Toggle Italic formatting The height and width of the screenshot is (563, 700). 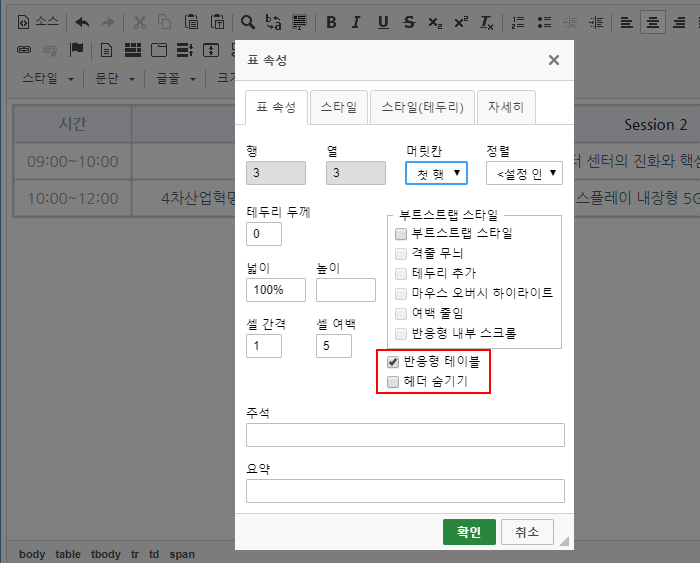[356, 22]
